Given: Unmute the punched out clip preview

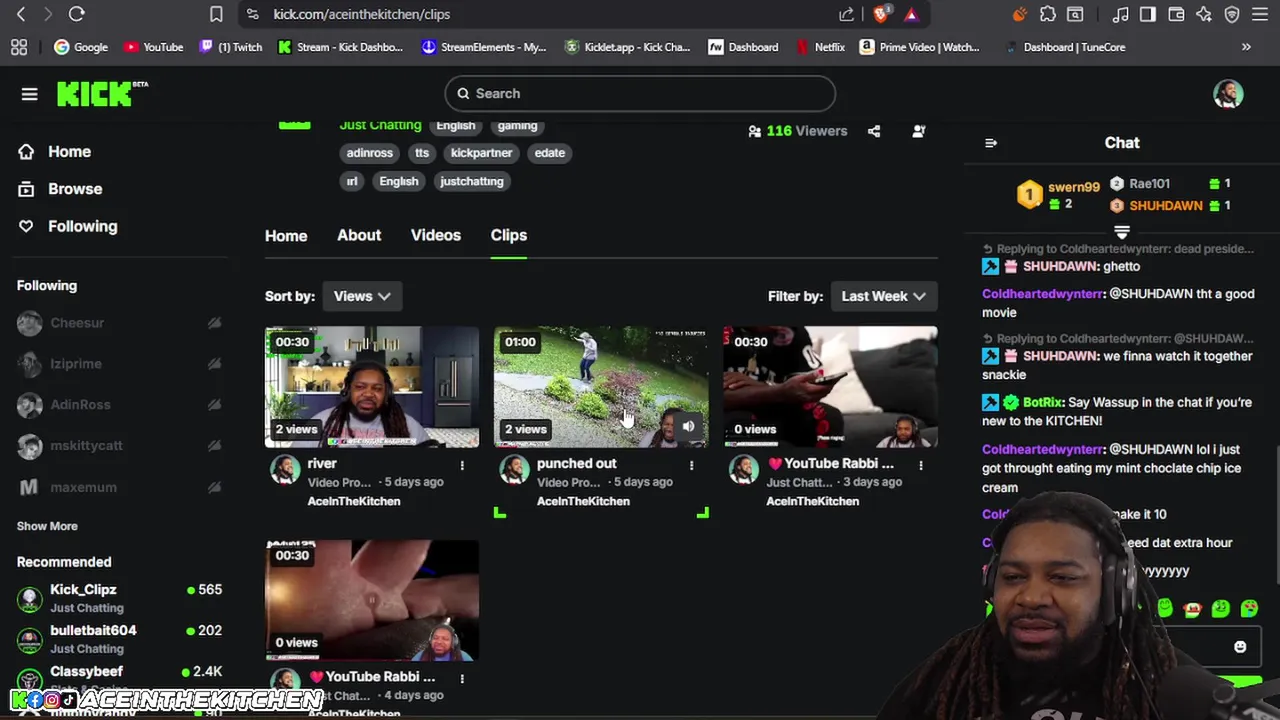Looking at the screenshot, I should click(688, 427).
